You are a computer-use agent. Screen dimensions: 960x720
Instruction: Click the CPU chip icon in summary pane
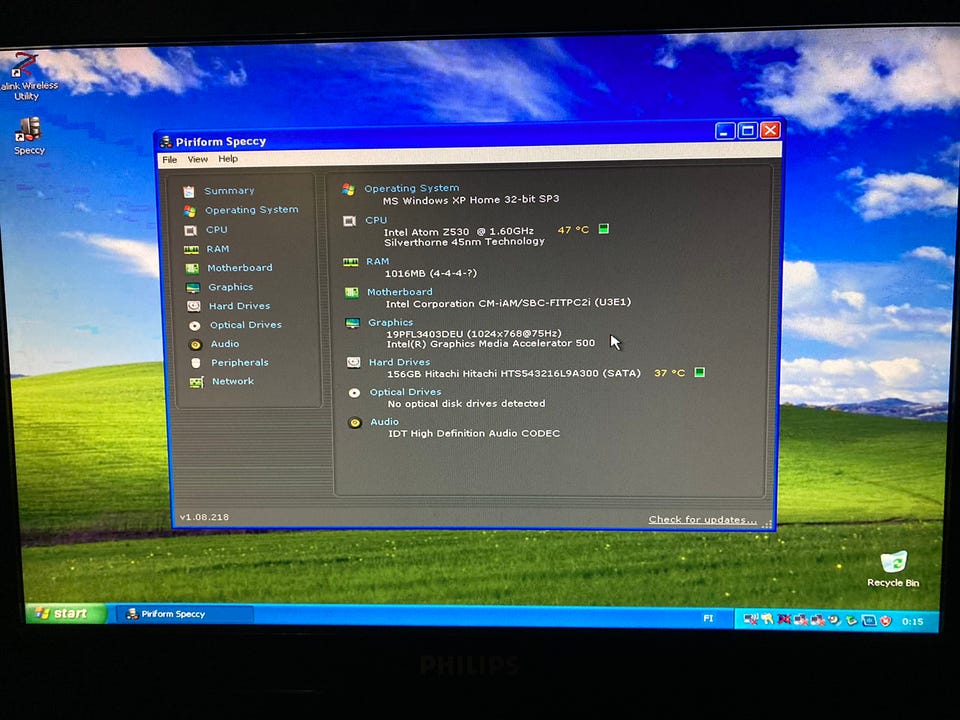click(x=349, y=221)
